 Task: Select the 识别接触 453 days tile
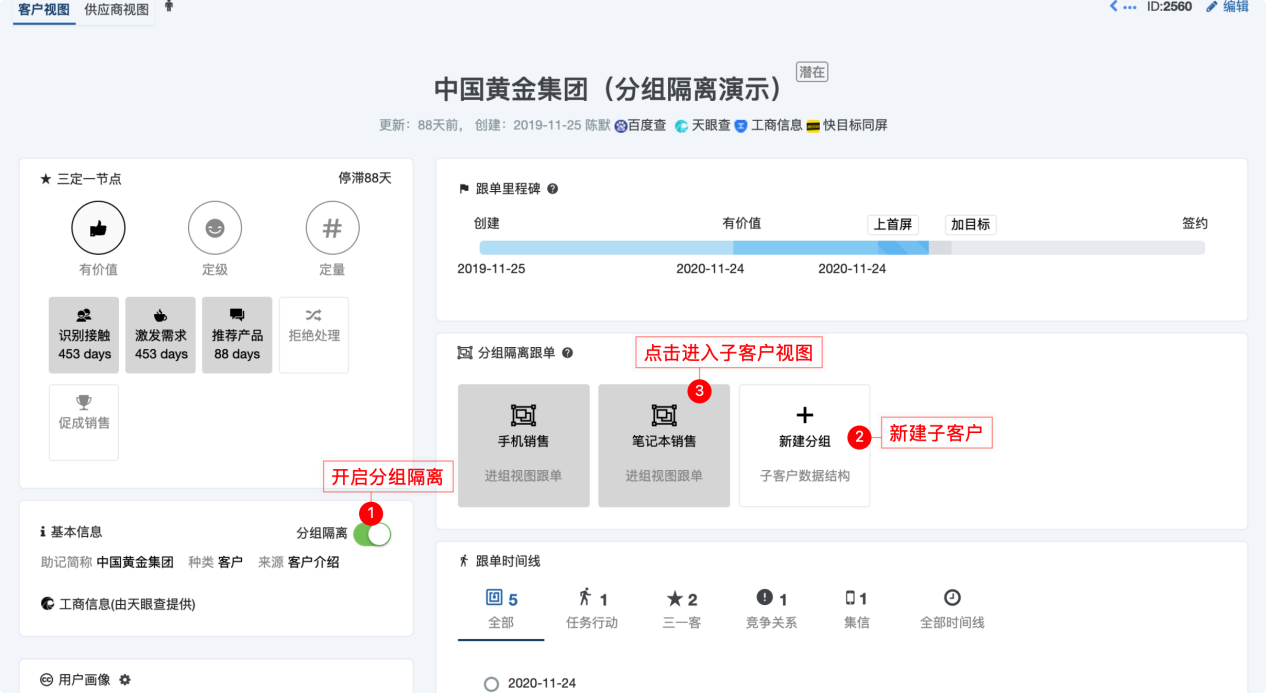click(x=84, y=335)
